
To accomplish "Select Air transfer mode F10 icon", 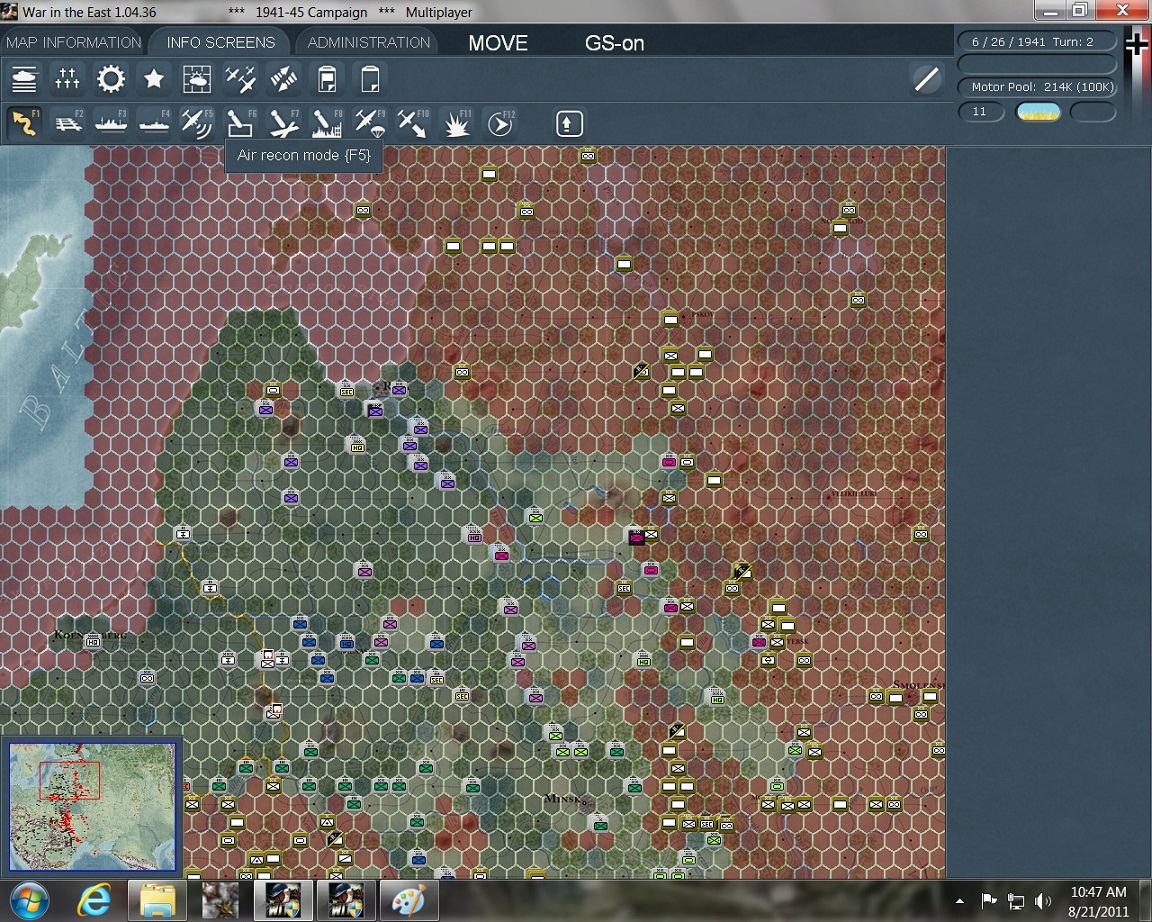I will [x=412, y=123].
